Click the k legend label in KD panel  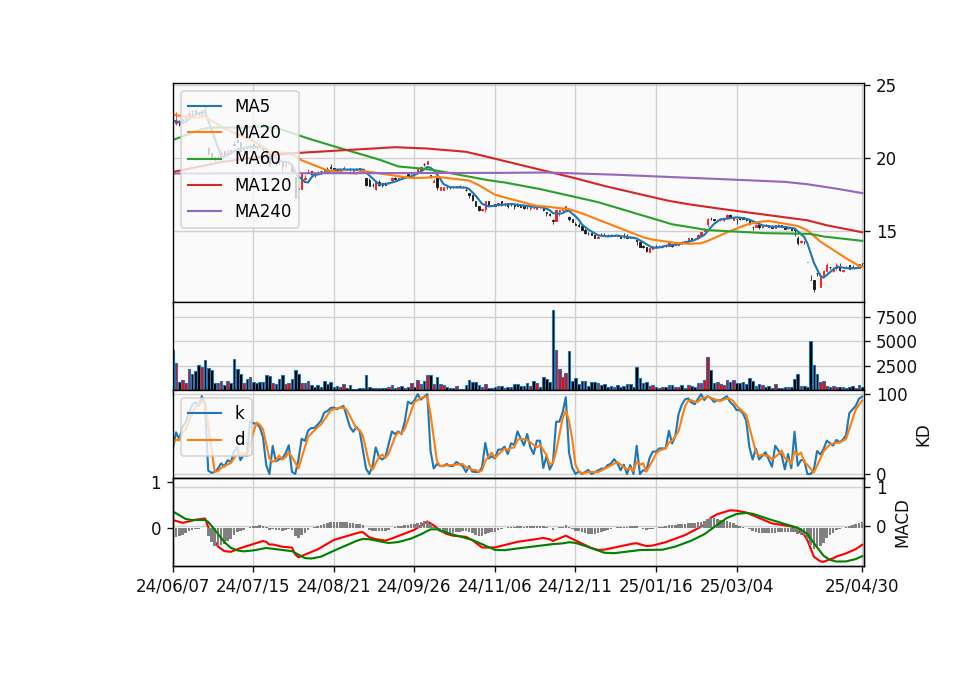coord(239,413)
